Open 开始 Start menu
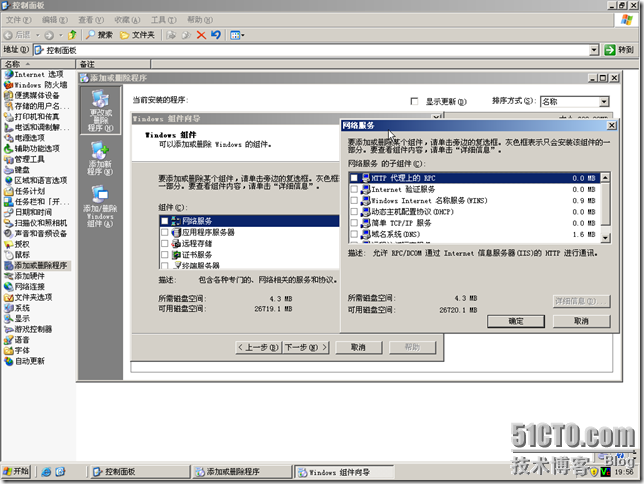 pyautogui.click(x=16, y=472)
